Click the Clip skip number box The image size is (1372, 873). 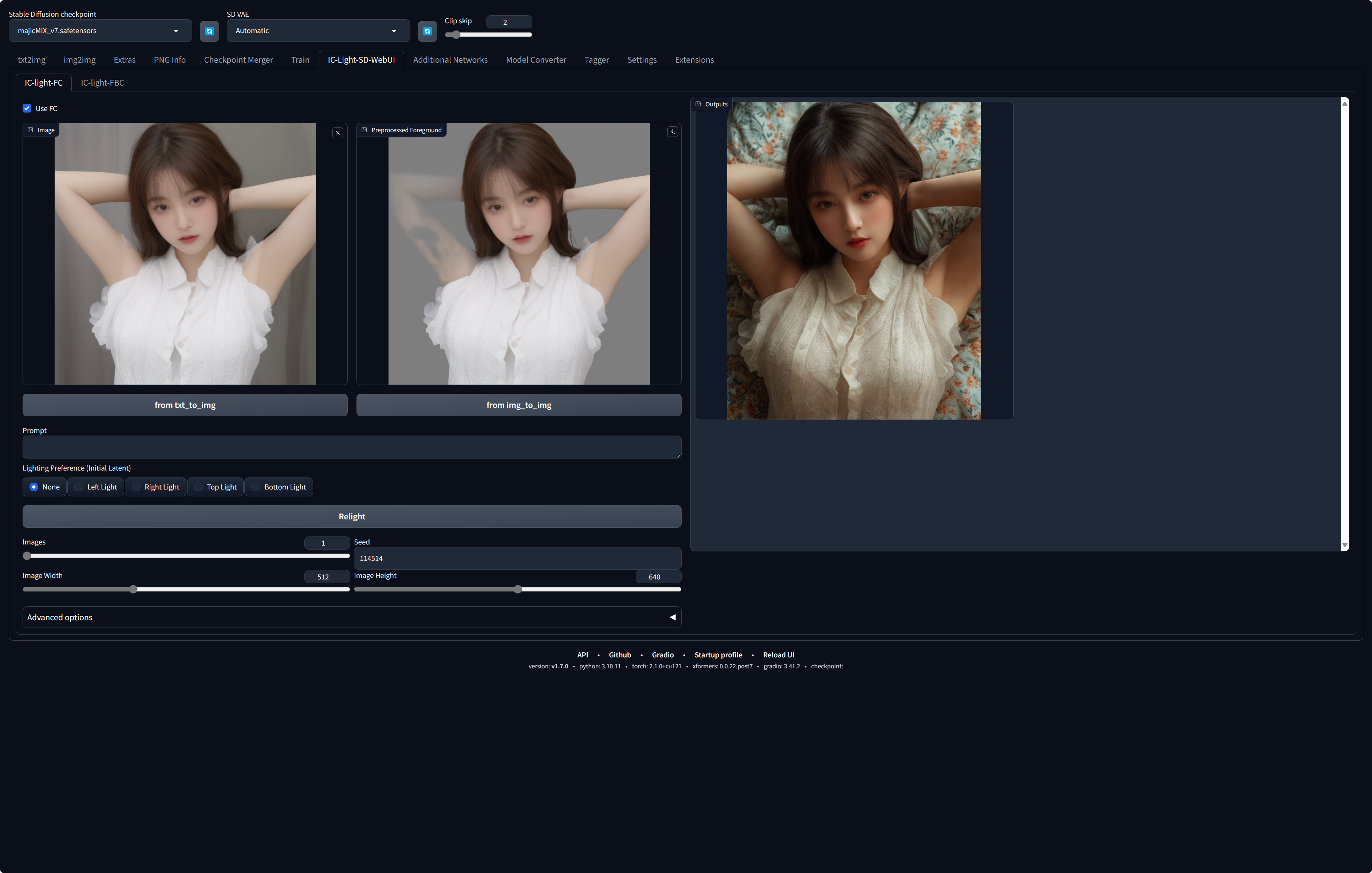click(x=509, y=22)
